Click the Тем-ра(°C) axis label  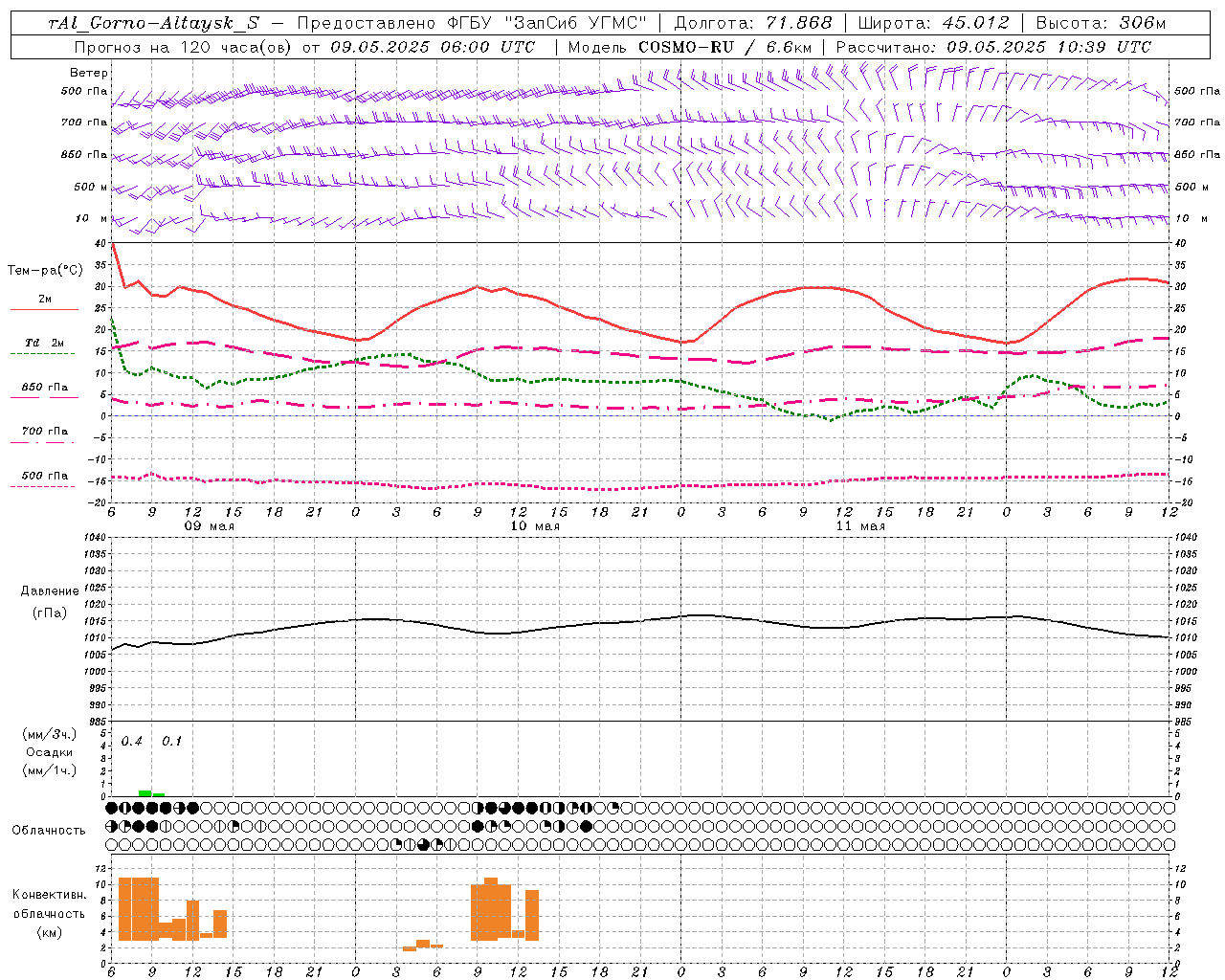click(45, 271)
